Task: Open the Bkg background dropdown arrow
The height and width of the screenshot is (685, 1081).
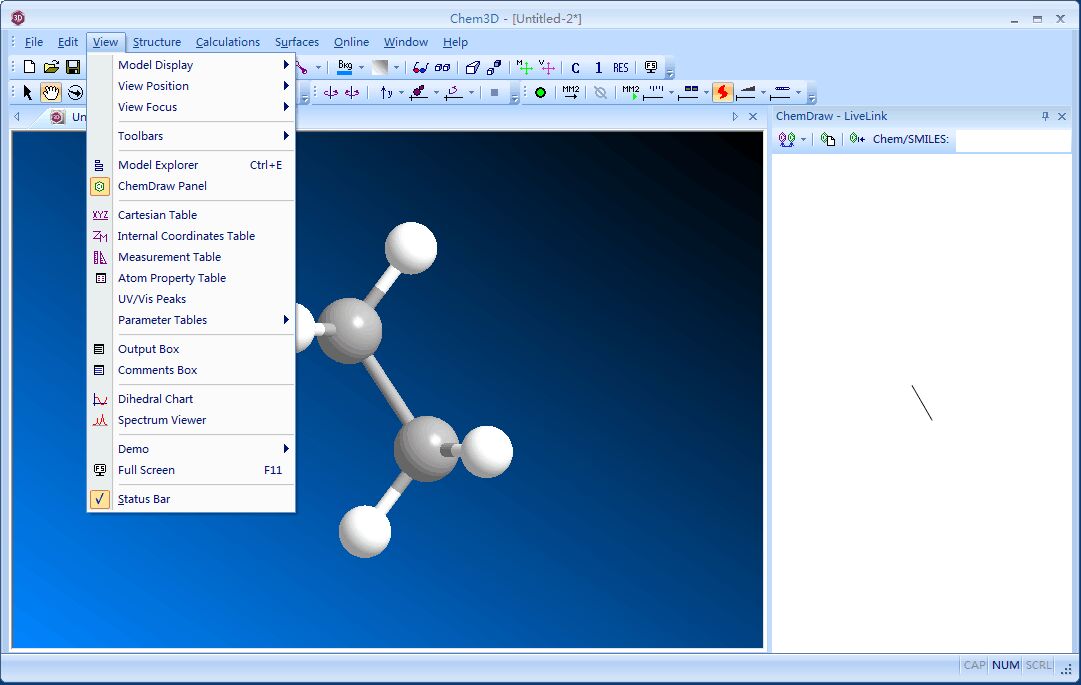Action: [361, 67]
